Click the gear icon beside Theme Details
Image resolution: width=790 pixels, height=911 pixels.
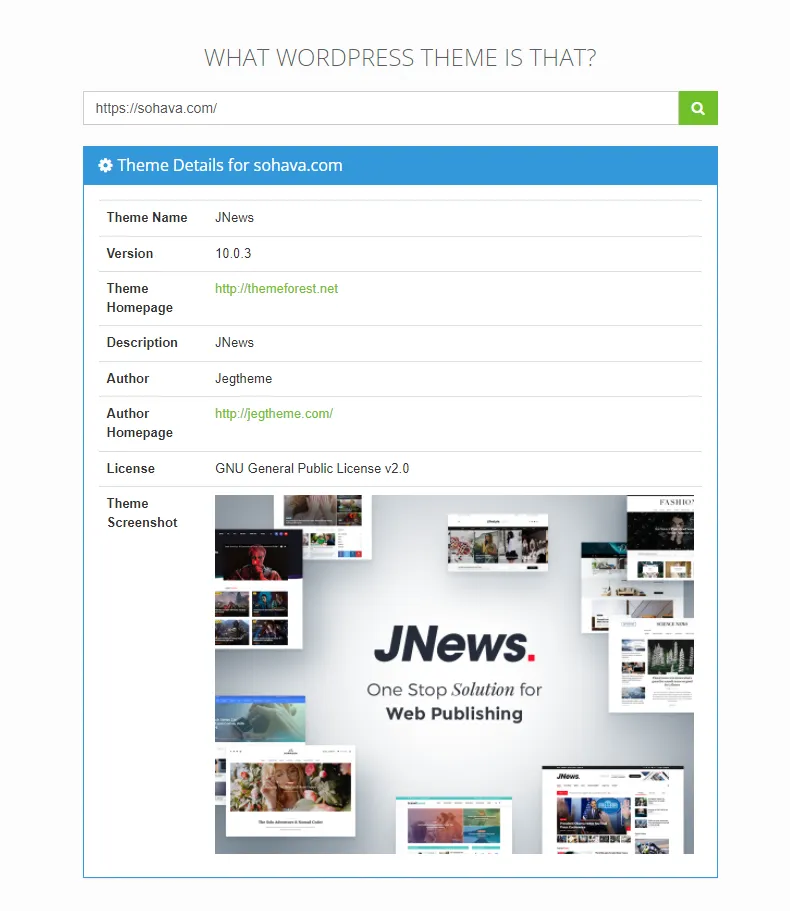[105, 166]
